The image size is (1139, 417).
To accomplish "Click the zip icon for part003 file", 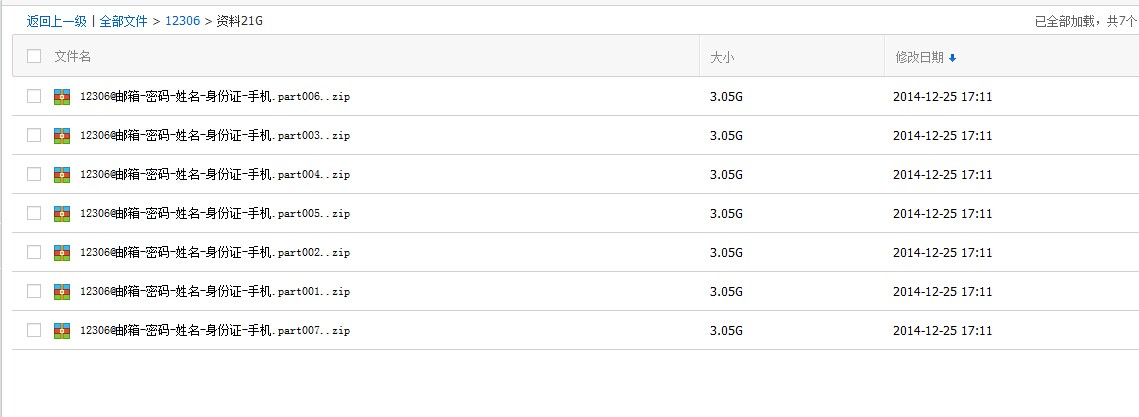I will pyautogui.click(x=62, y=135).
